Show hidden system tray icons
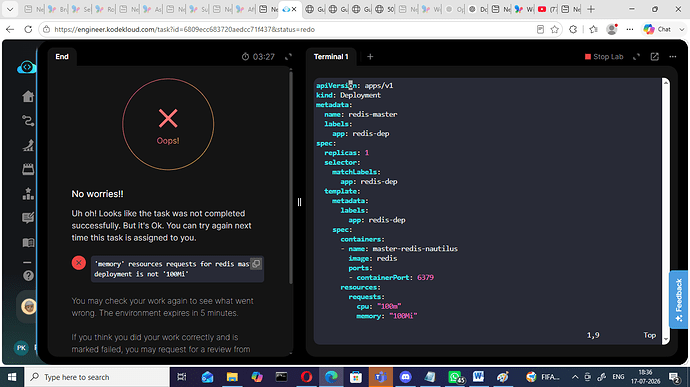 575,377
